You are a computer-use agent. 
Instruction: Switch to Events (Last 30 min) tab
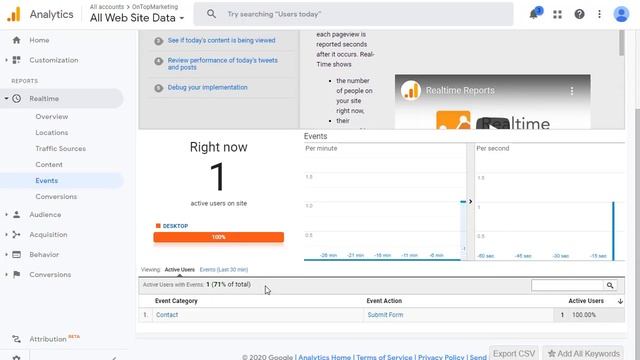(224, 269)
